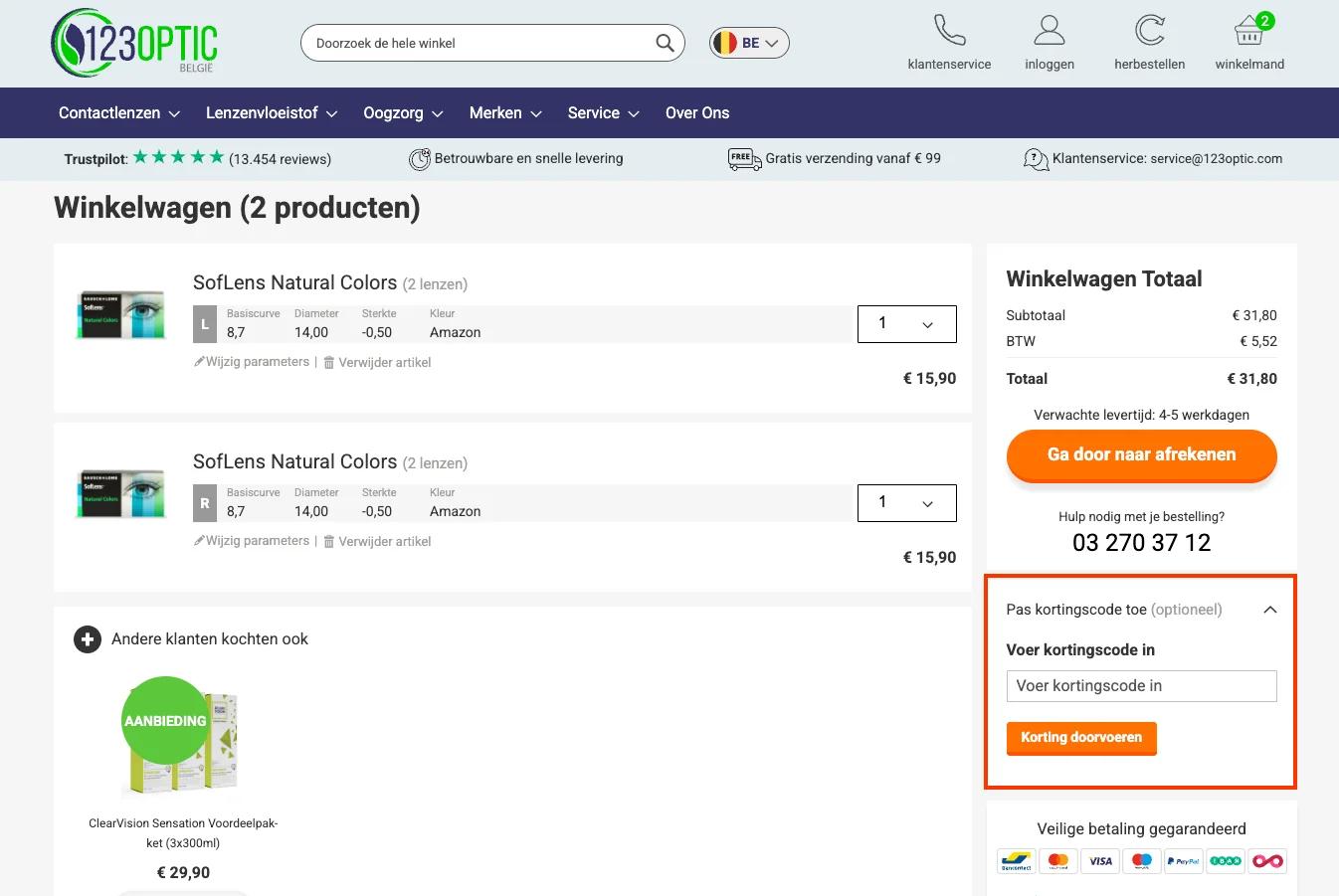This screenshot has width=1339, height=896.
Task: Click the trash icon beside Verwijder artikel
Action: tap(329, 362)
